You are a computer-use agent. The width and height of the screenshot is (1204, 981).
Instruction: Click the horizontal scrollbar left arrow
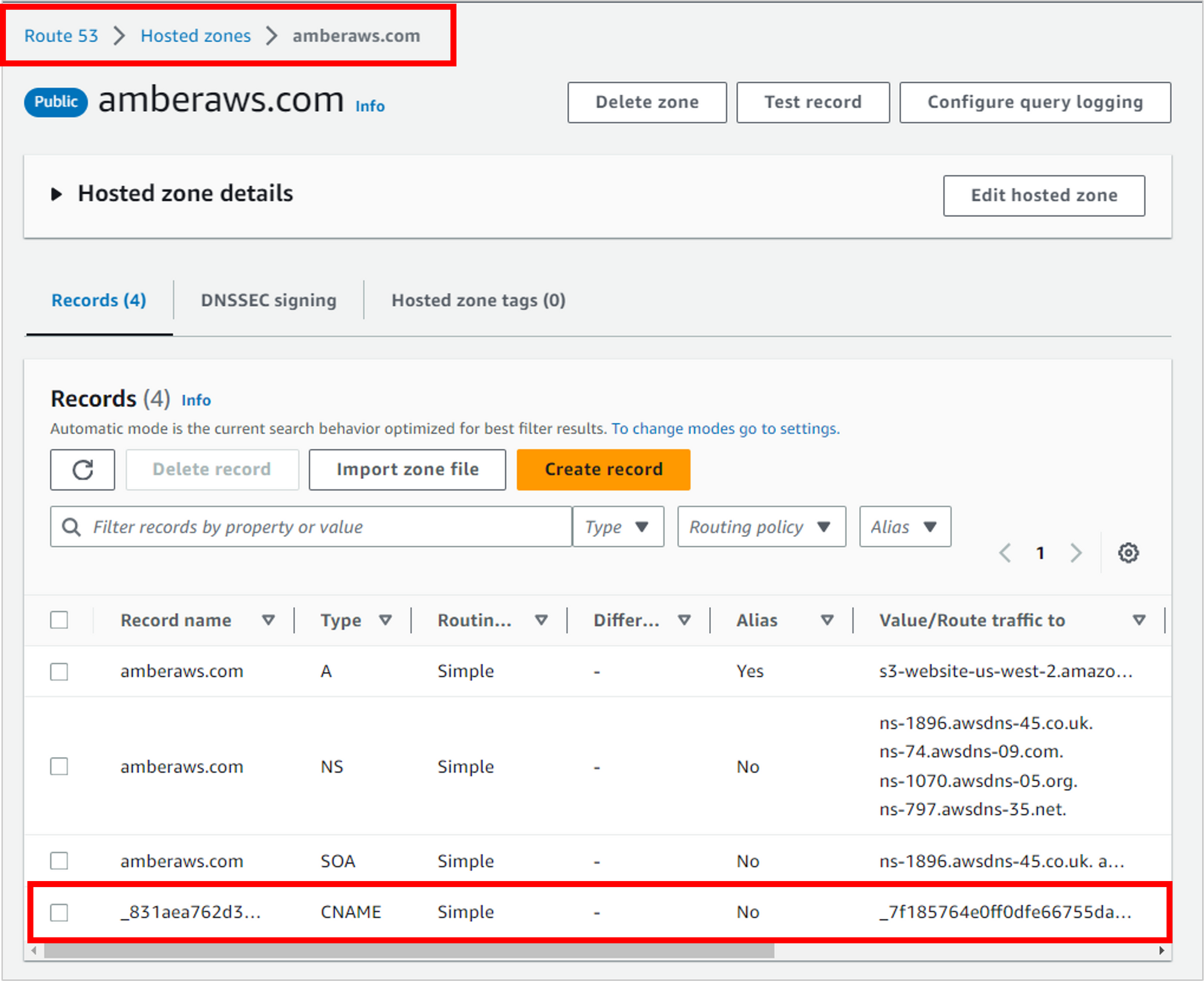point(34,951)
